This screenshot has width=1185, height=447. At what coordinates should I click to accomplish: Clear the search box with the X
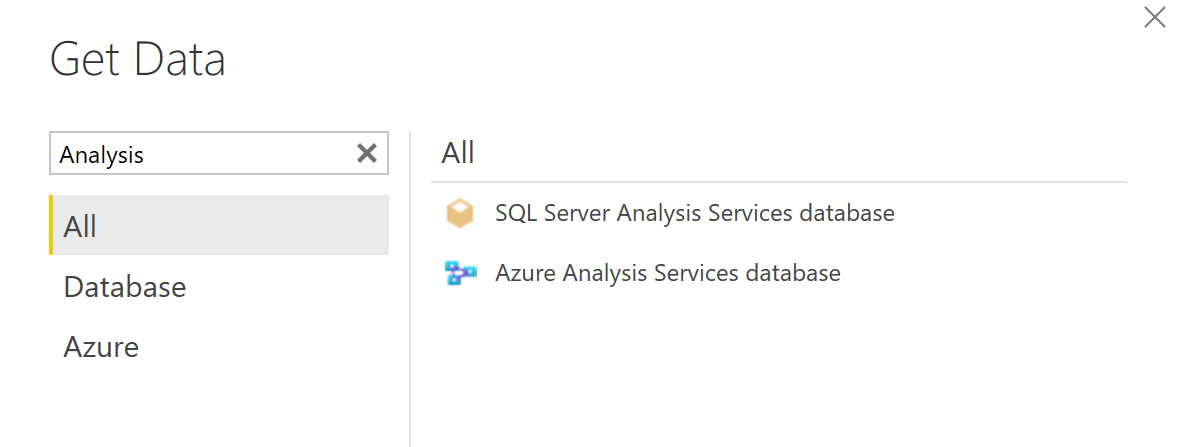[367, 153]
